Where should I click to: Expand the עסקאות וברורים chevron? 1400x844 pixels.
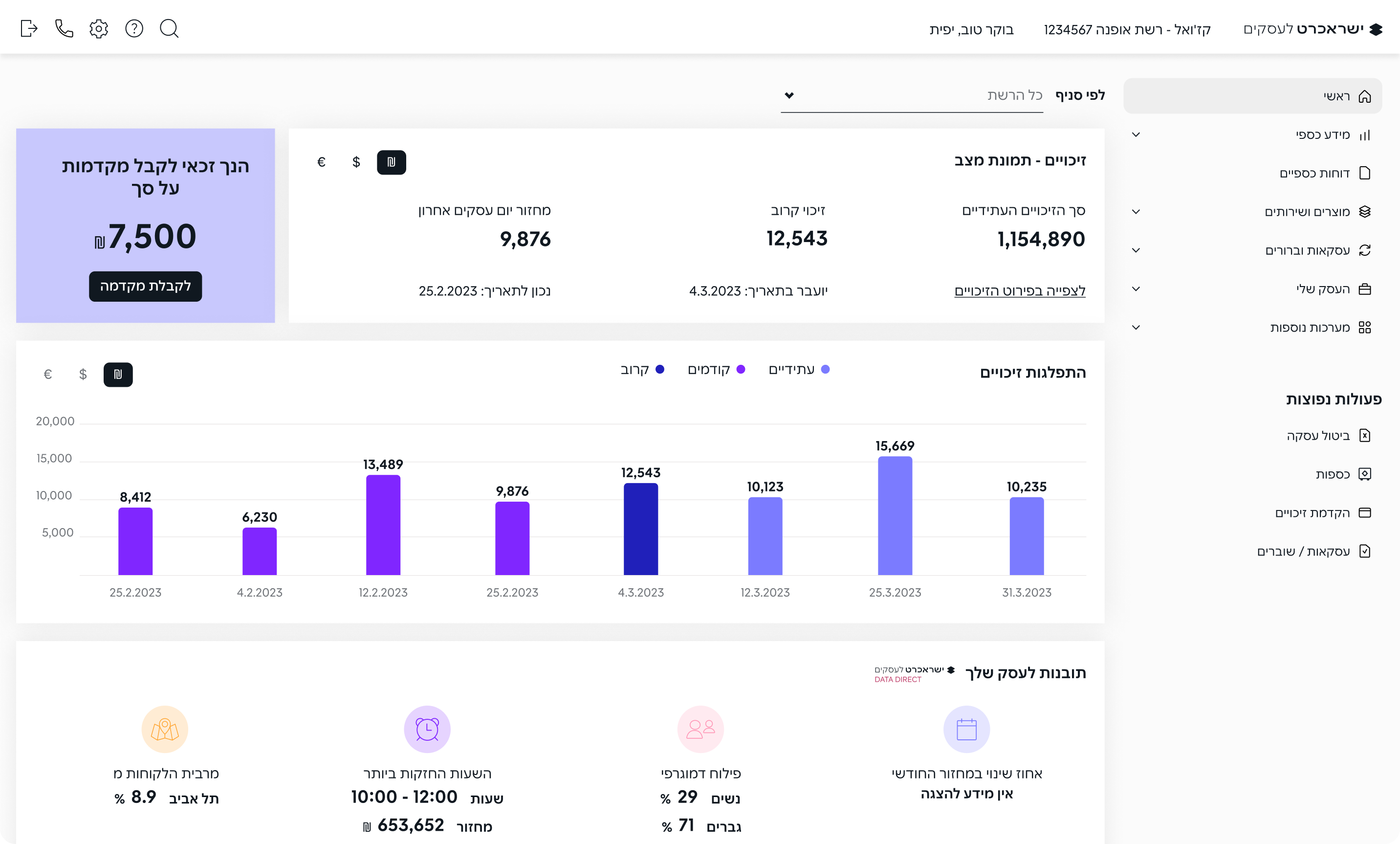(x=1136, y=251)
